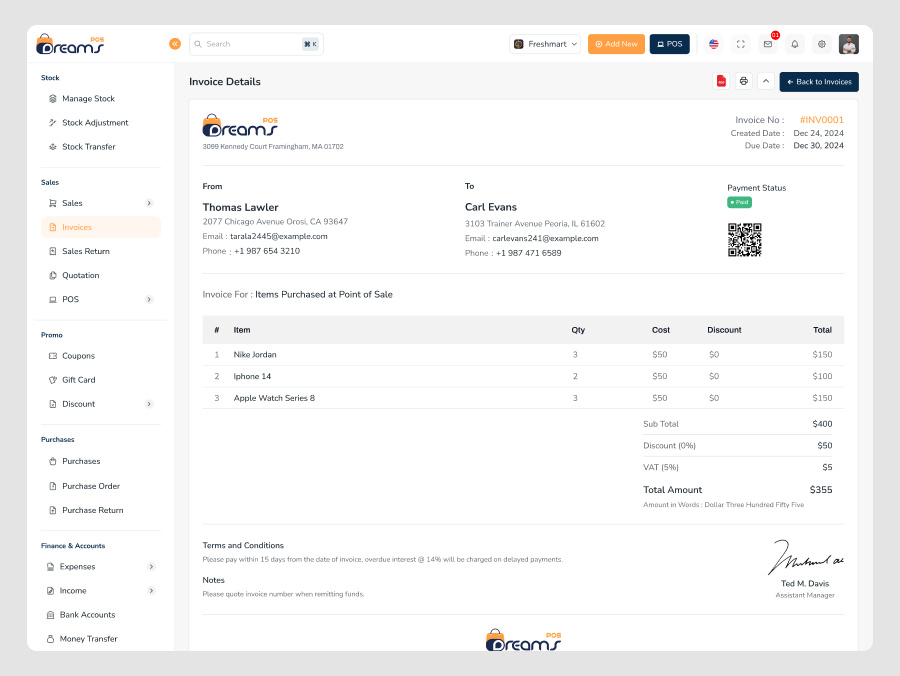This screenshot has width=900, height=676.
Task: Select Apple Watch Series 8 row
Action: click(x=523, y=398)
